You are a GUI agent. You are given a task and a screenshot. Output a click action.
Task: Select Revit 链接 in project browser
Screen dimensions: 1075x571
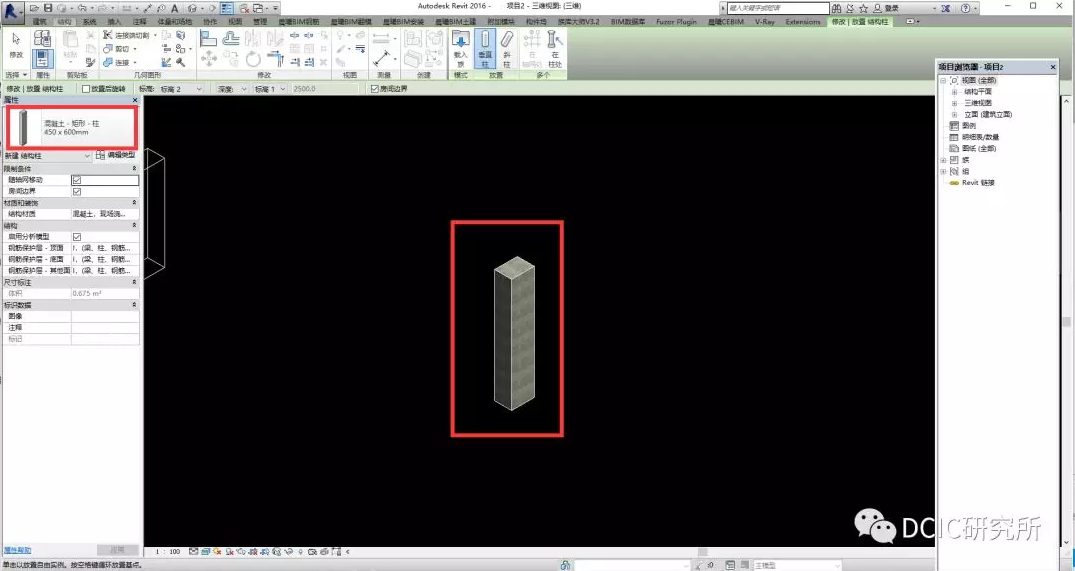point(978,183)
